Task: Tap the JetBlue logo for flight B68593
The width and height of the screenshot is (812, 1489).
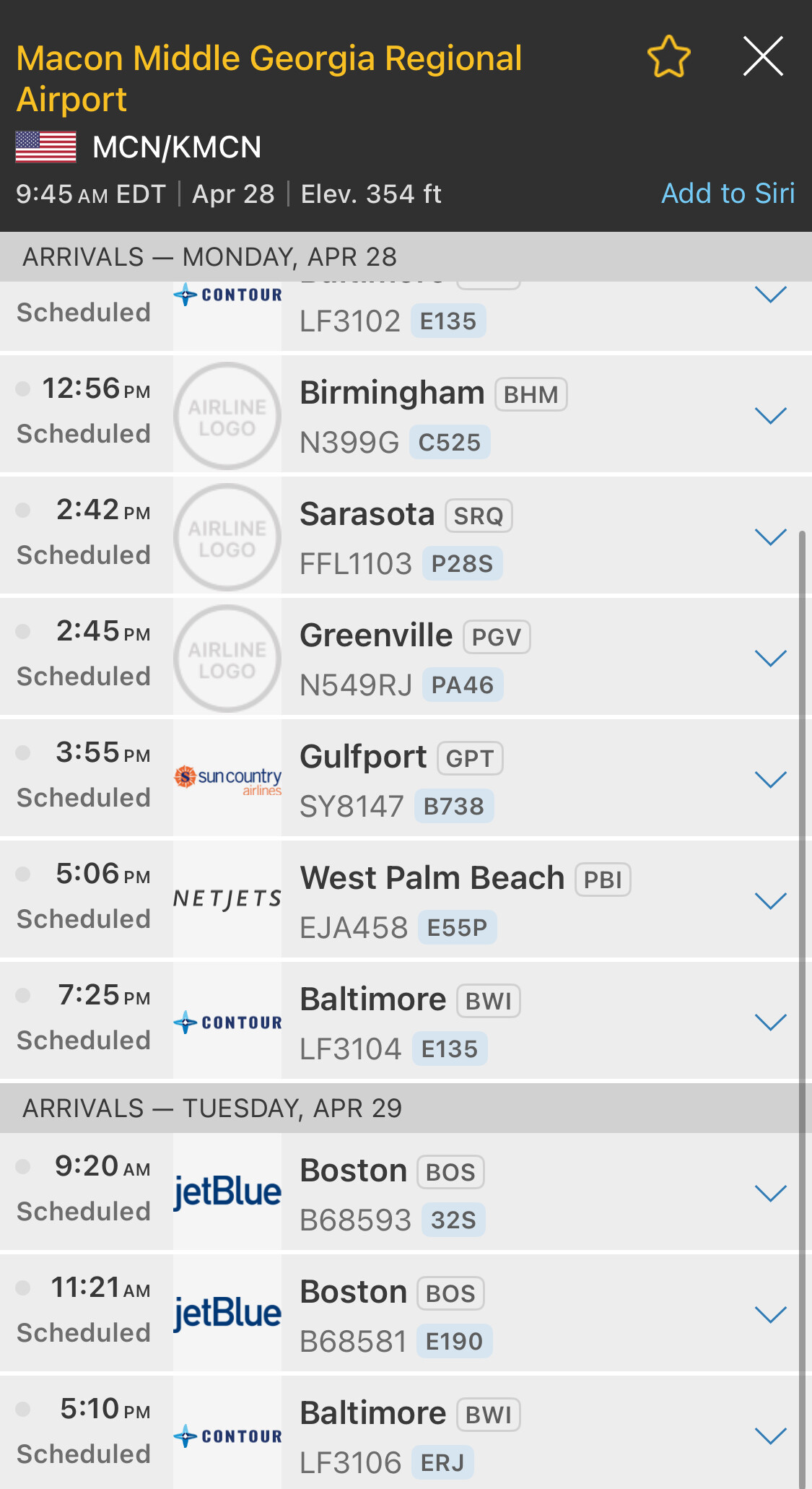Action: coord(227,1192)
